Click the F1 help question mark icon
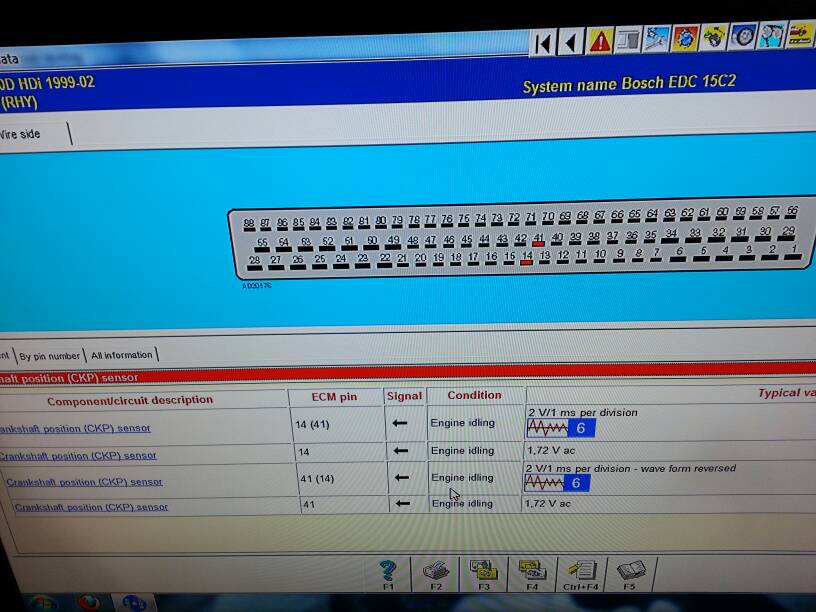 tap(389, 572)
